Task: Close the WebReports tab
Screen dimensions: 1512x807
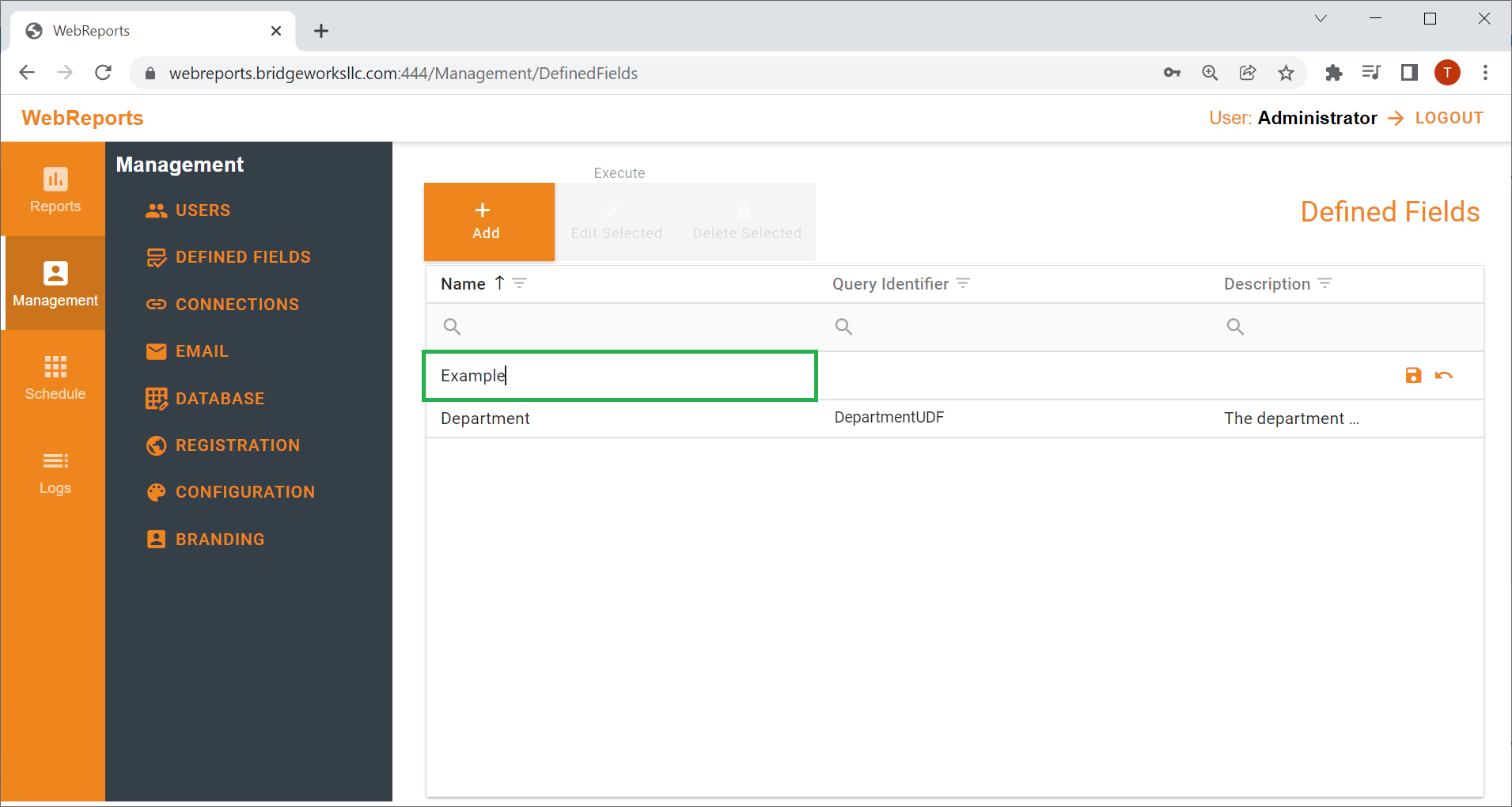Action: [x=276, y=31]
